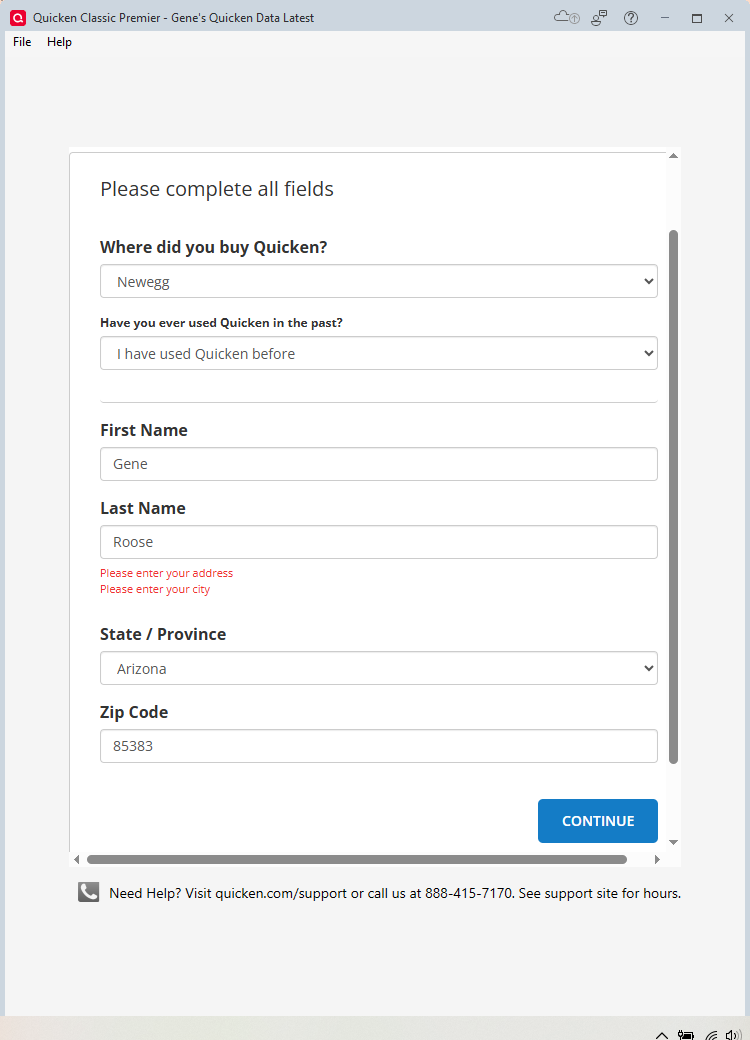The image size is (750, 1040).
Task: Open the Where did you buy Quicken dropdown
Action: click(379, 281)
